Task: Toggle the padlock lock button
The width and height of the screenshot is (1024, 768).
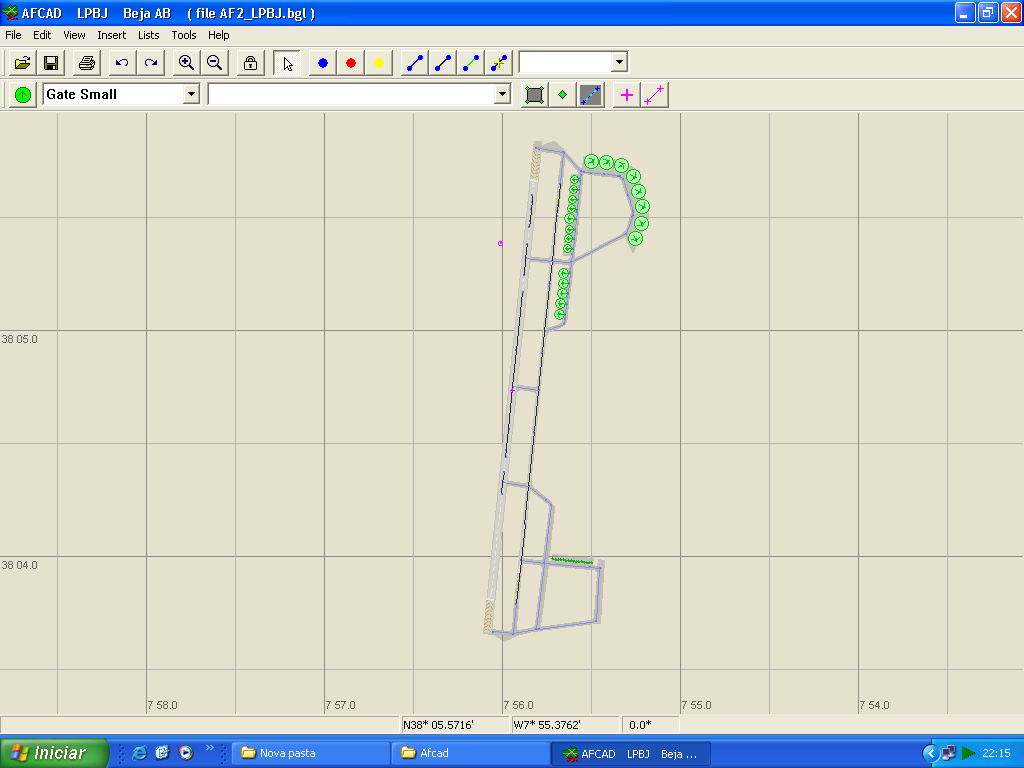Action: pyautogui.click(x=250, y=63)
